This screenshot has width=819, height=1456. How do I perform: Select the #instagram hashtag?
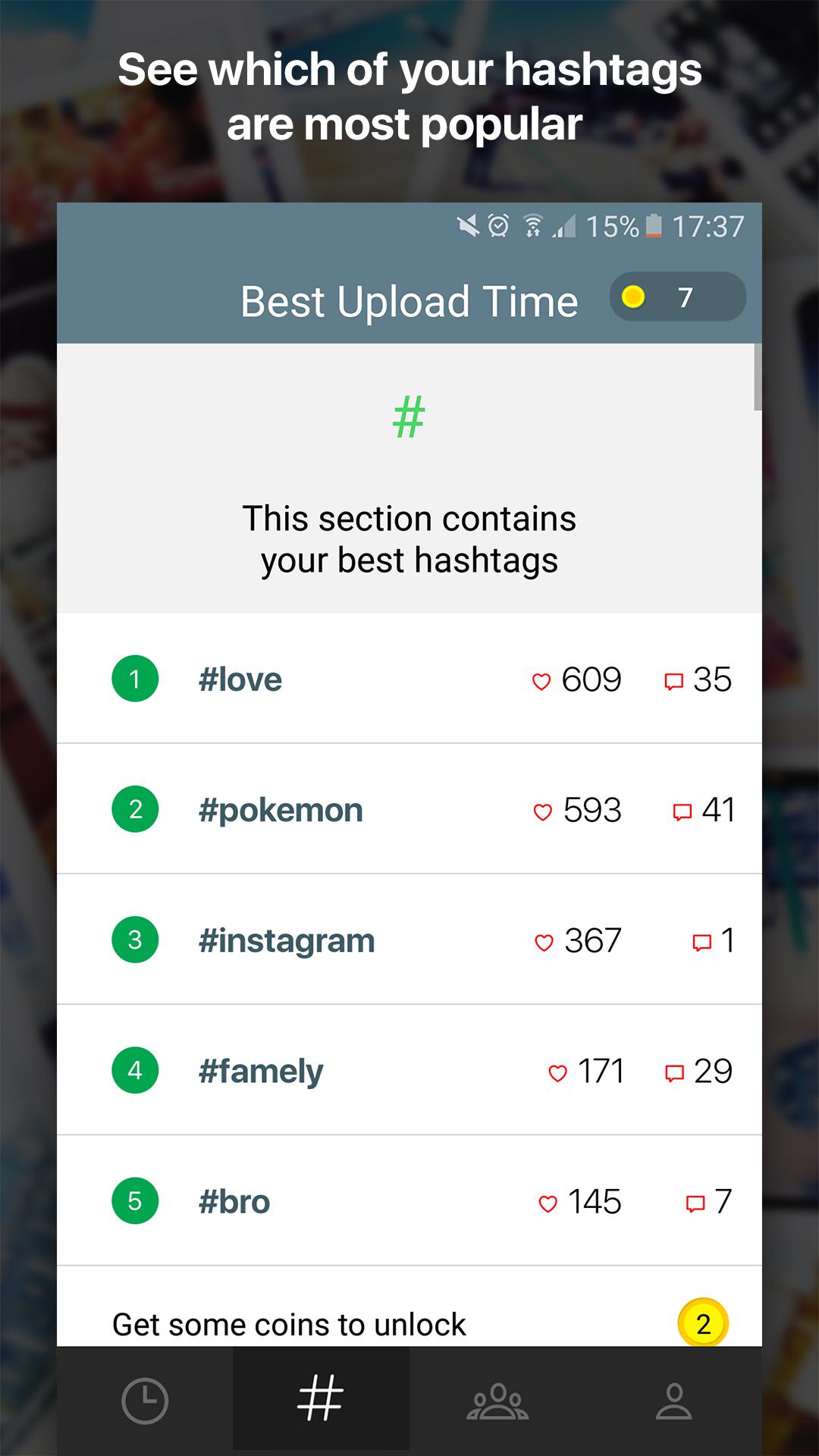point(287,940)
